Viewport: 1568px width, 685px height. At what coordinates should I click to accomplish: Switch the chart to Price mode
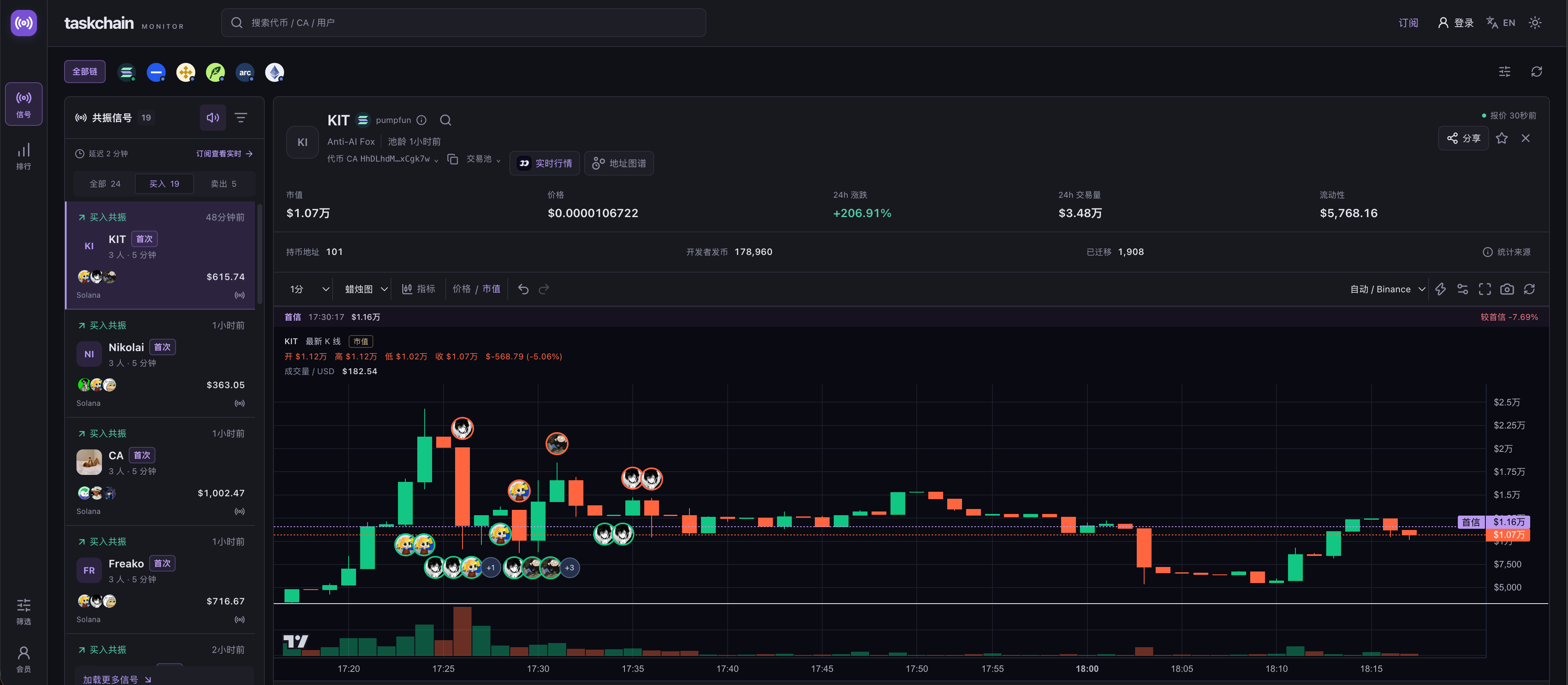(461, 289)
